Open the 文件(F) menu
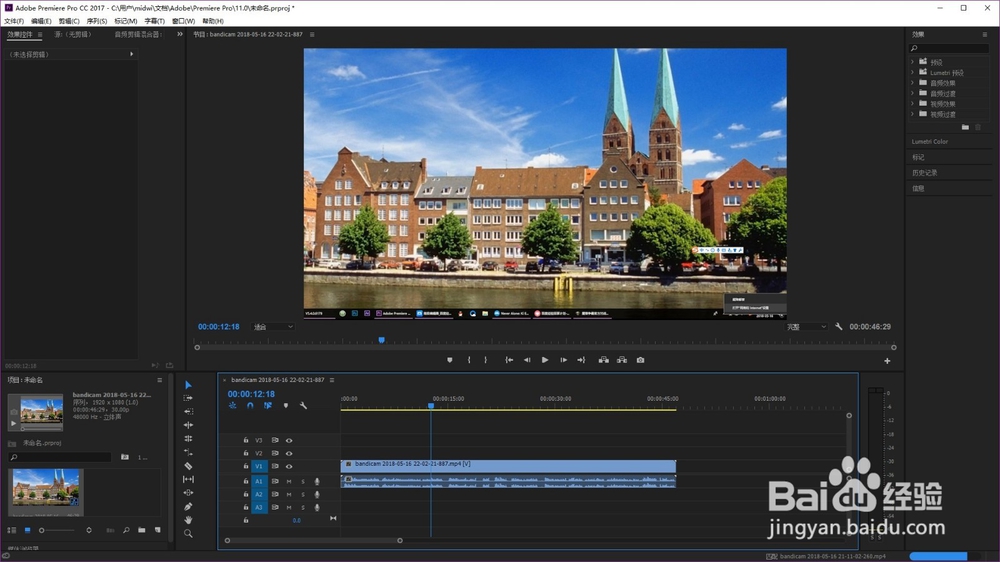Screen dimensions: 1000x562 click(13, 21)
